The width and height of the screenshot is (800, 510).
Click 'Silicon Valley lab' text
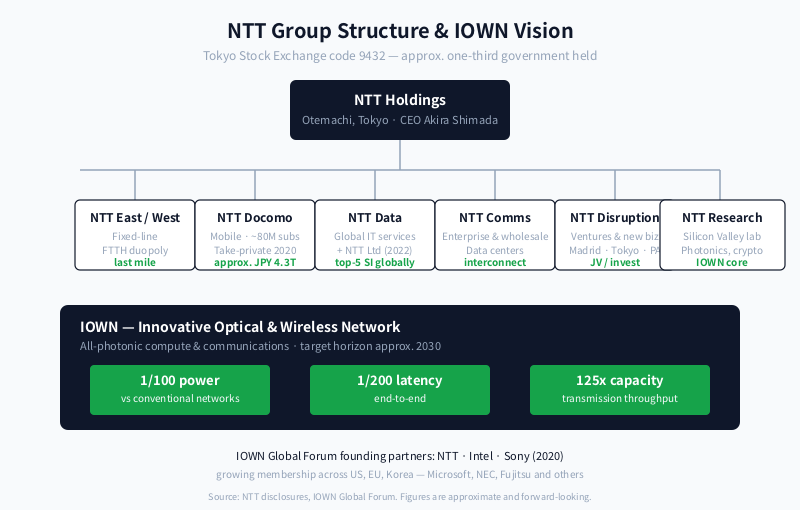[722, 237]
